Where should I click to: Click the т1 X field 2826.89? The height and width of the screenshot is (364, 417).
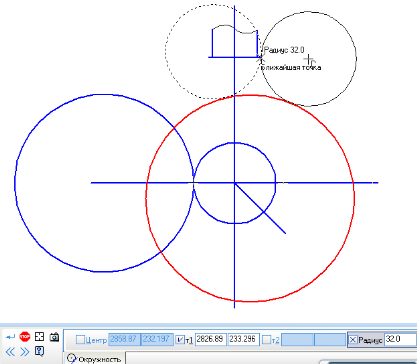210,339
